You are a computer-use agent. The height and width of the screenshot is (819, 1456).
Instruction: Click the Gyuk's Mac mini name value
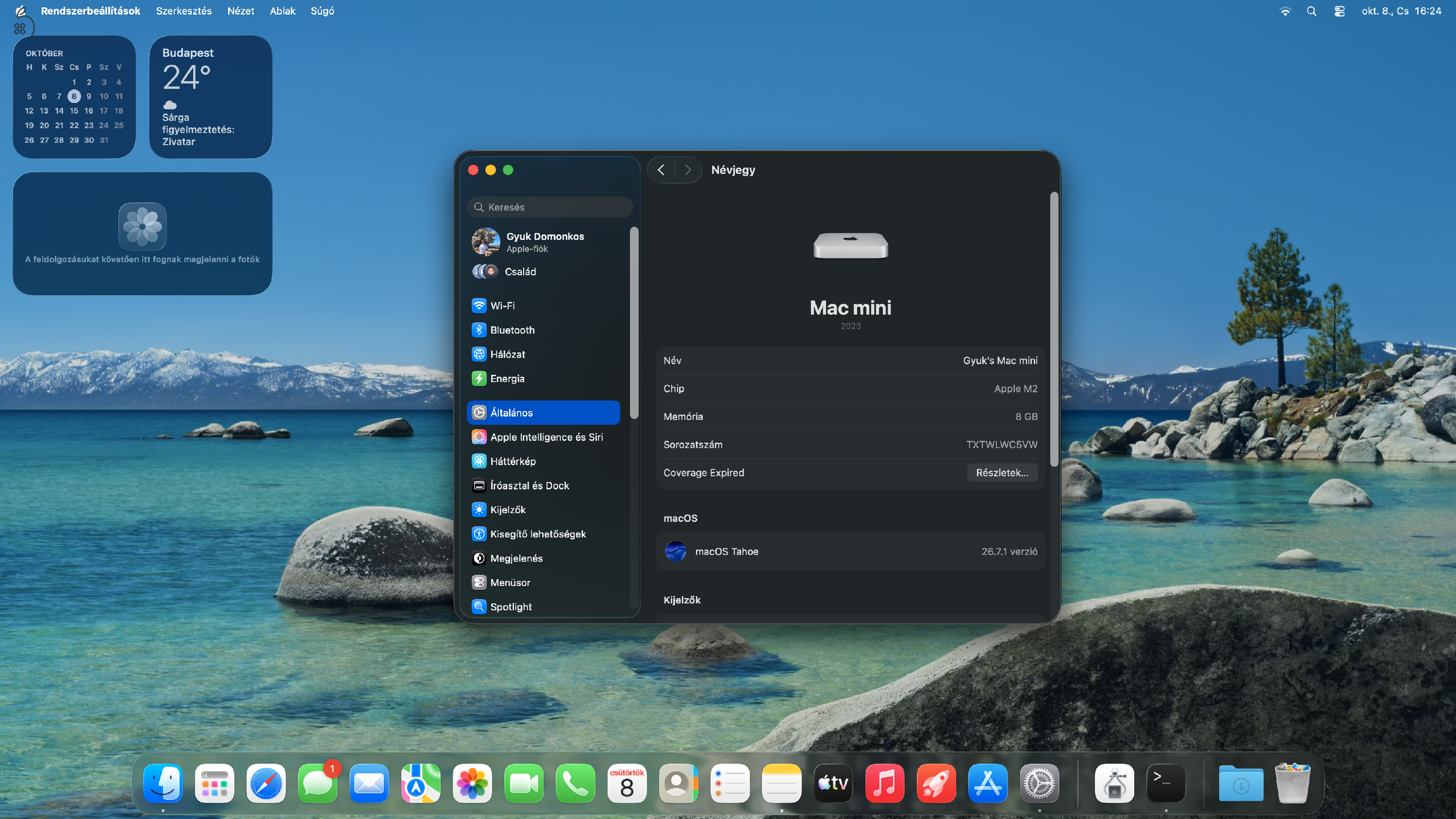click(x=1000, y=361)
